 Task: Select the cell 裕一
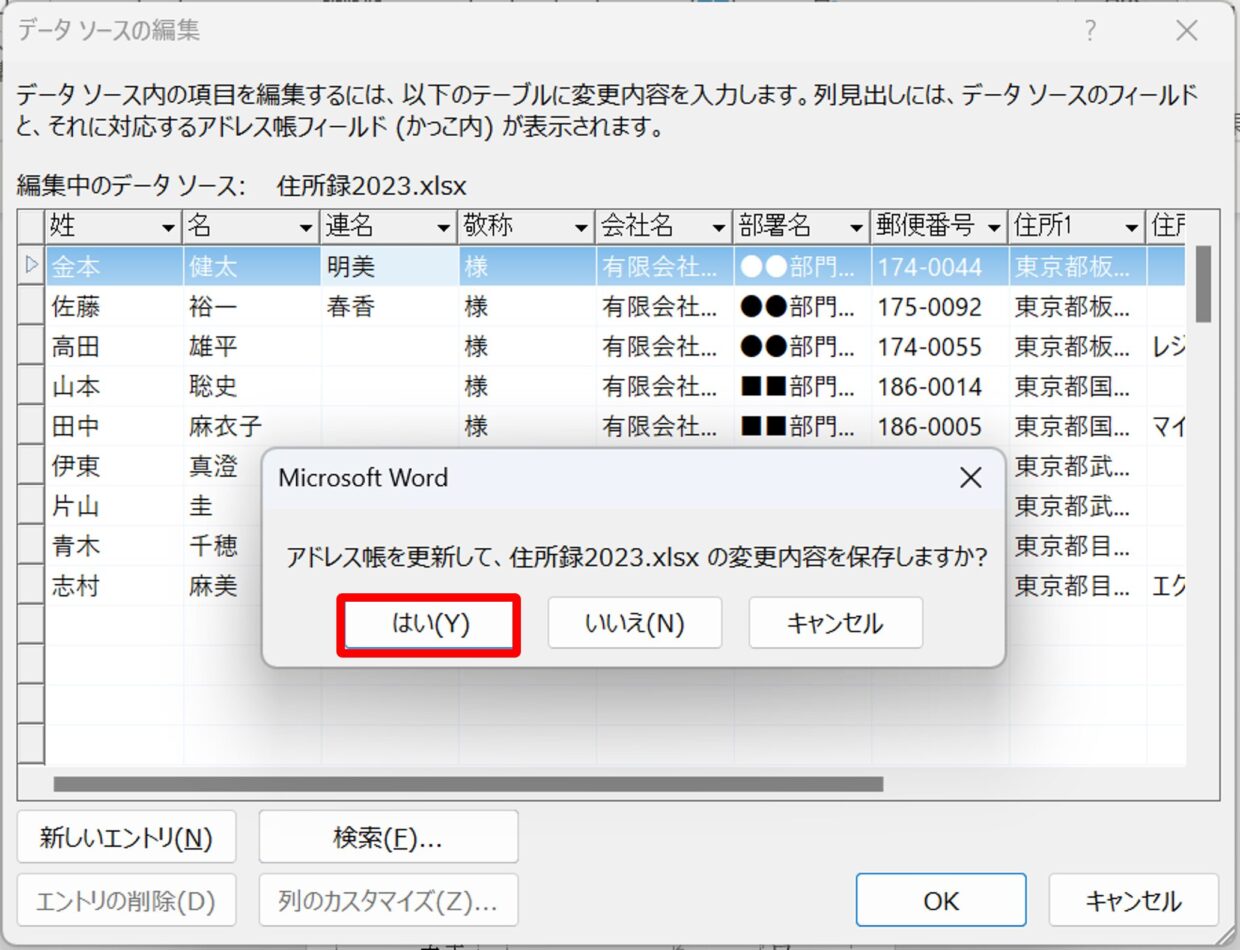click(252, 307)
